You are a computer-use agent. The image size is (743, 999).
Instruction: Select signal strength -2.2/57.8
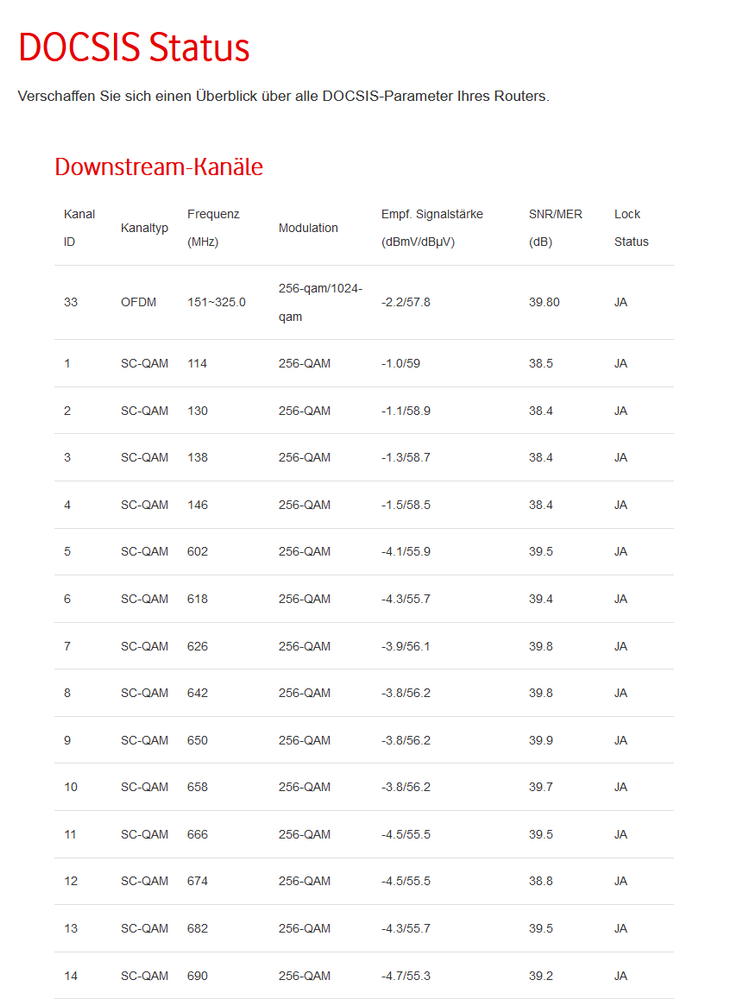[406, 302]
